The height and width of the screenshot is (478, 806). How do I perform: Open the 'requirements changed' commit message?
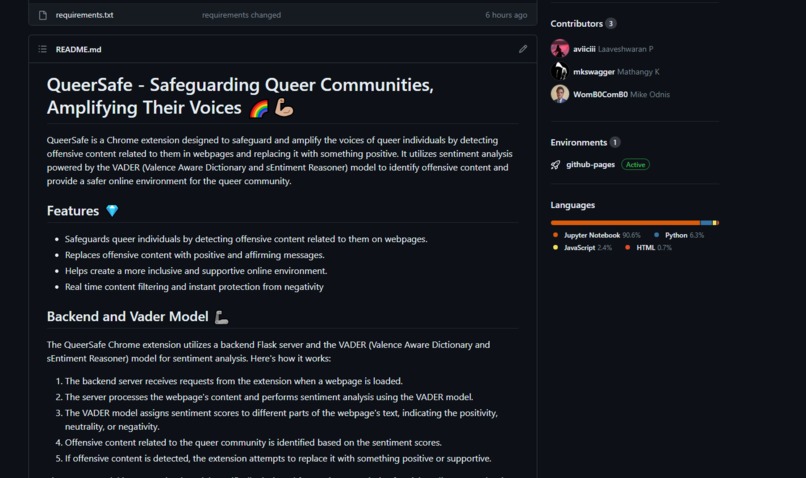coord(241,15)
